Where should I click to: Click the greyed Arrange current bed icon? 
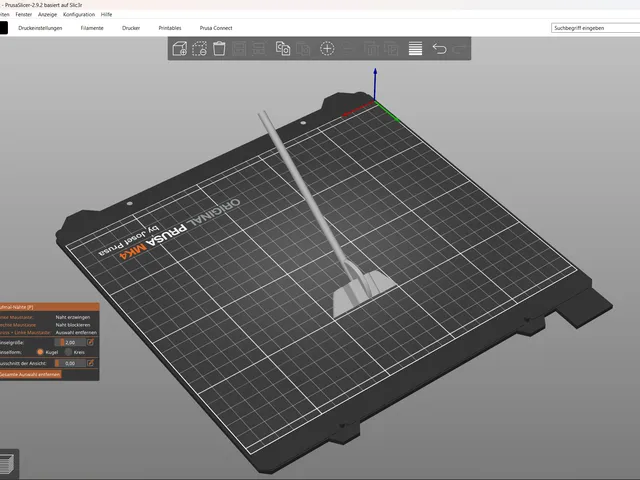[259, 49]
